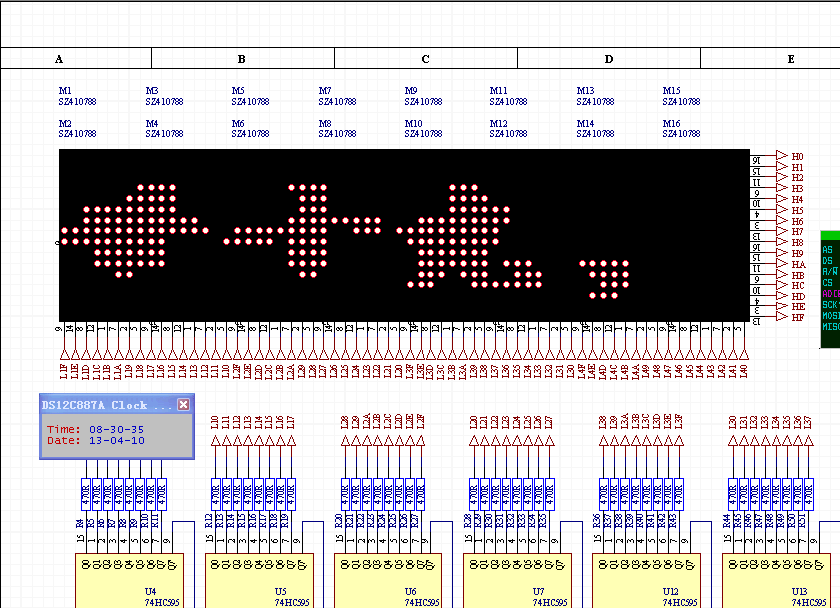Click sheet column header B
Screen dimensions: 840x608
pos(242,58)
